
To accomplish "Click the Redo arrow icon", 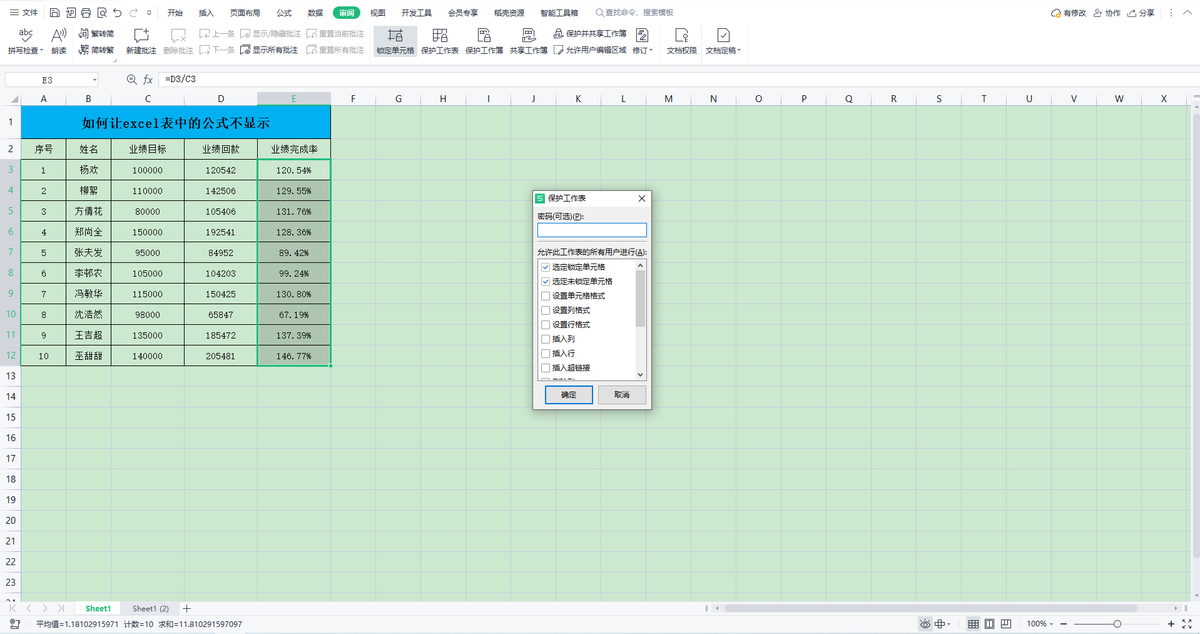I will pyautogui.click(x=133, y=13).
